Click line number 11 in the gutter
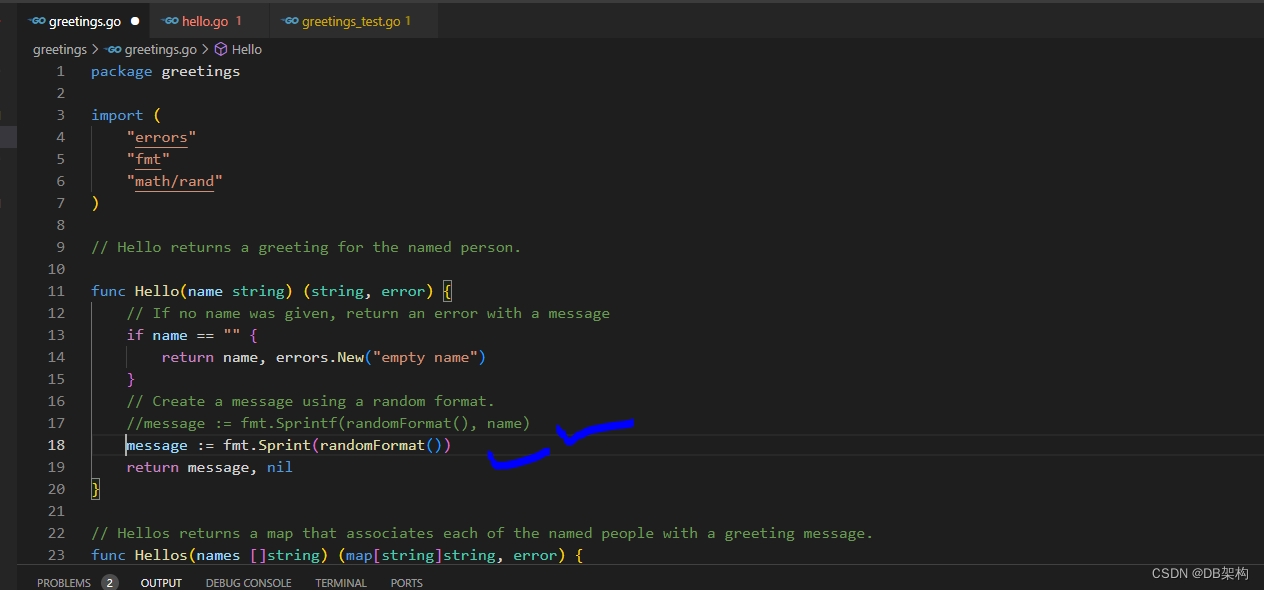Image resolution: width=1264 pixels, height=590 pixels. coord(56,291)
